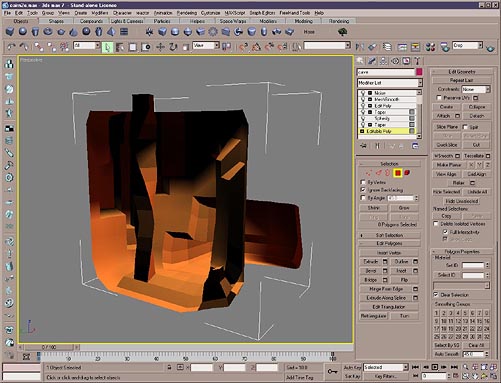
Task: Create a Box primitive from Objects shelf
Action: coord(10,32)
